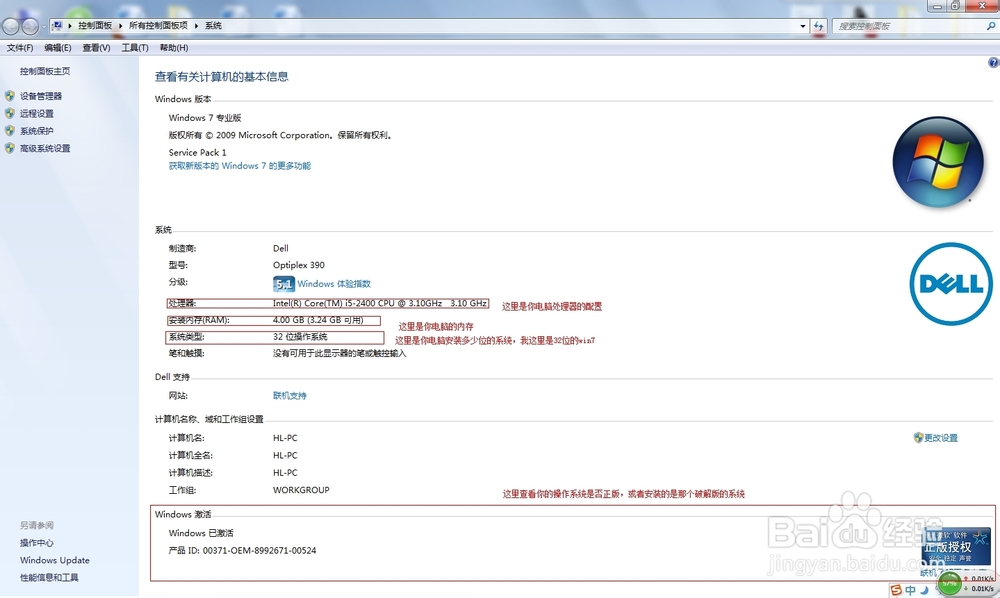Image resolution: width=1000 pixels, height=598 pixels.
Task: Click the address bar refresh button
Action: pyautogui.click(x=819, y=26)
